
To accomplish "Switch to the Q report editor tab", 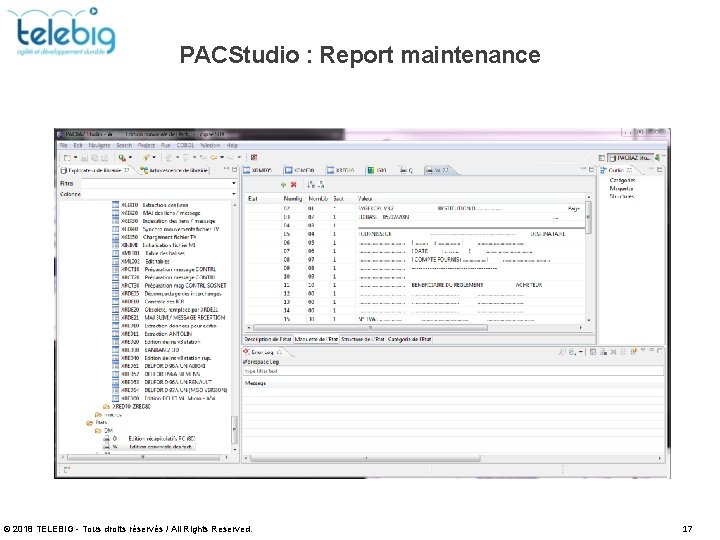I will coord(406,170).
